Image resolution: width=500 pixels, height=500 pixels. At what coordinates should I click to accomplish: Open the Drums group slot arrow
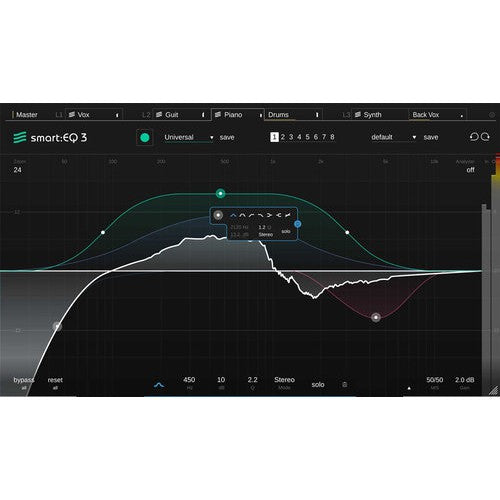tap(317, 115)
